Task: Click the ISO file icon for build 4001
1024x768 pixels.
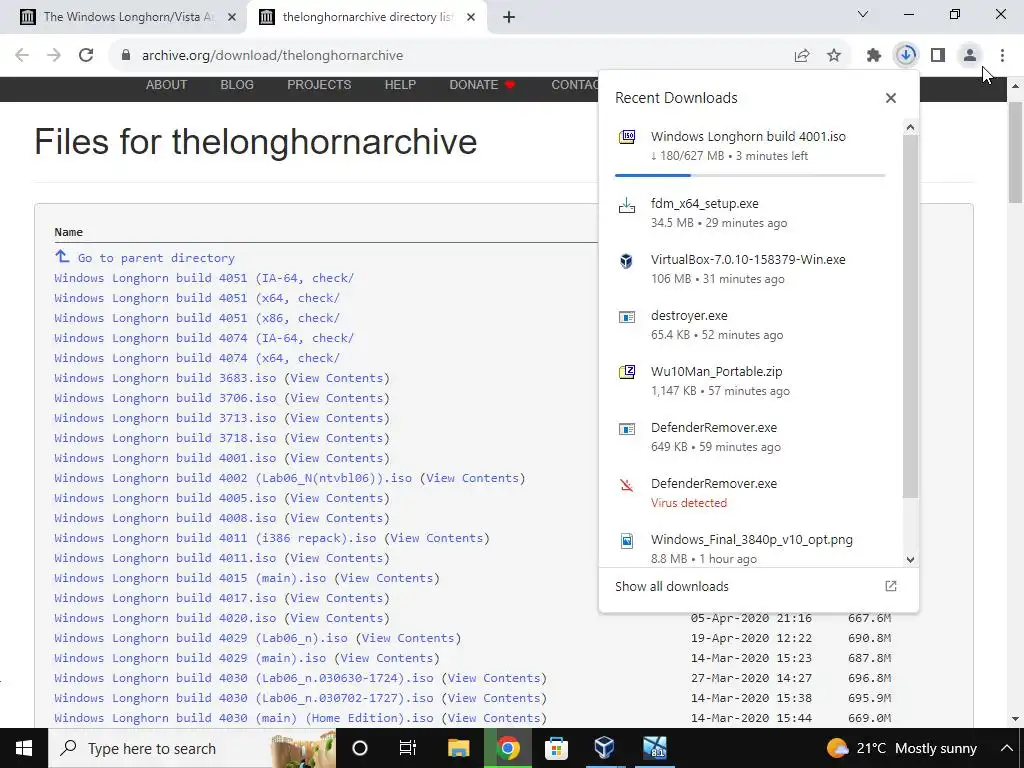Action: tap(627, 136)
